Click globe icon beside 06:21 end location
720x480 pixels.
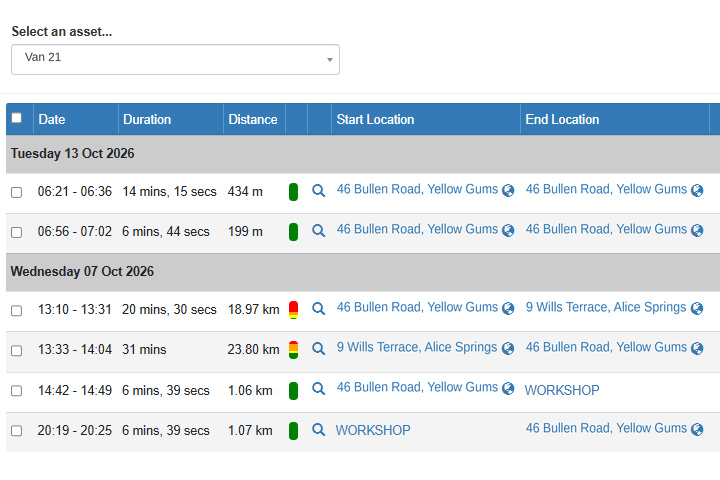[x=697, y=190]
